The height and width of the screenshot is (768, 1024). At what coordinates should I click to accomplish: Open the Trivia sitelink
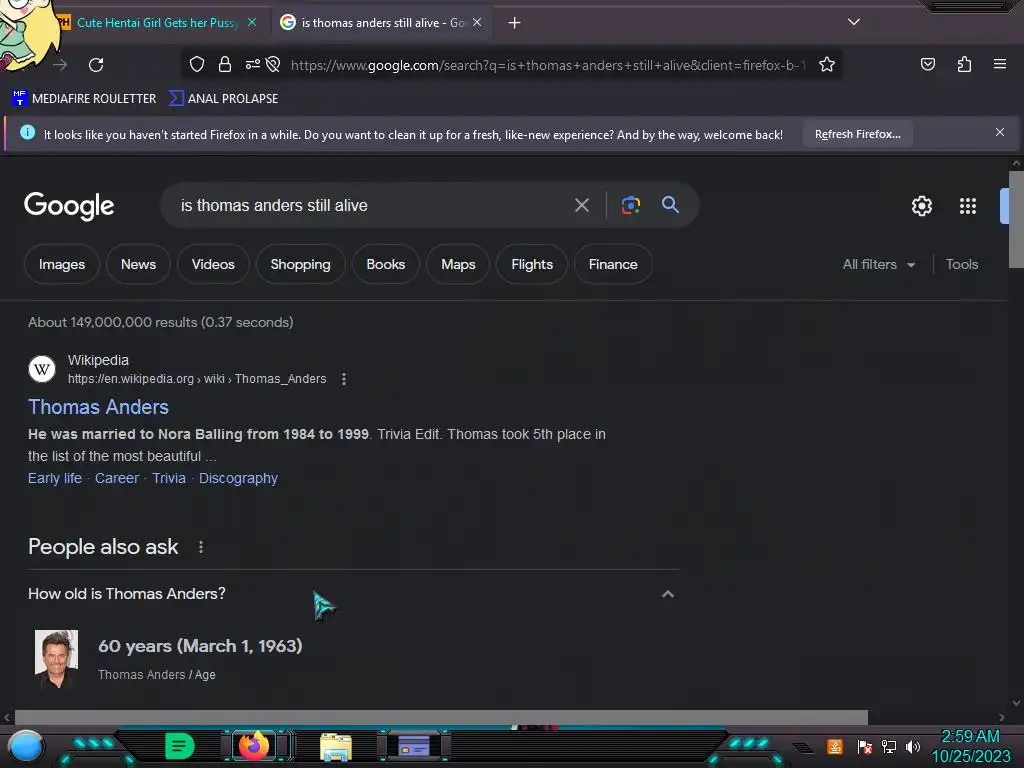(x=168, y=478)
